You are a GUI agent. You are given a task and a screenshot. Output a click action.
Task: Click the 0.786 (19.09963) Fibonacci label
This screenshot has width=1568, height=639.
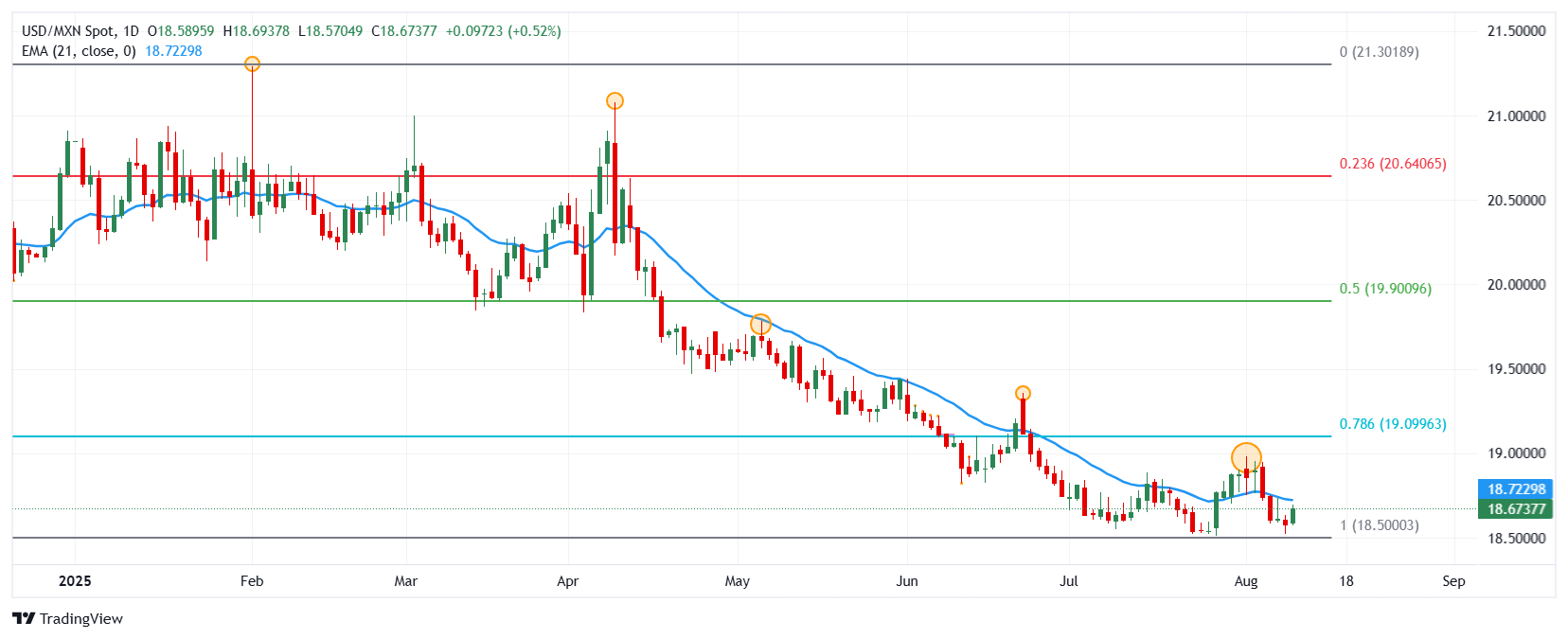[x=1392, y=424]
